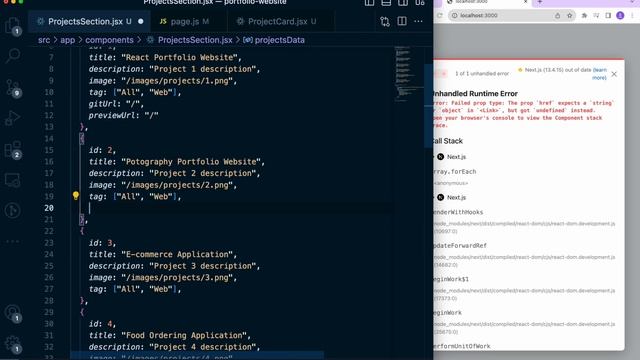This screenshot has width=640, height=360.
Task: Open the Manage gear icon
Action: pyautogui.click(x=13, y=344)
